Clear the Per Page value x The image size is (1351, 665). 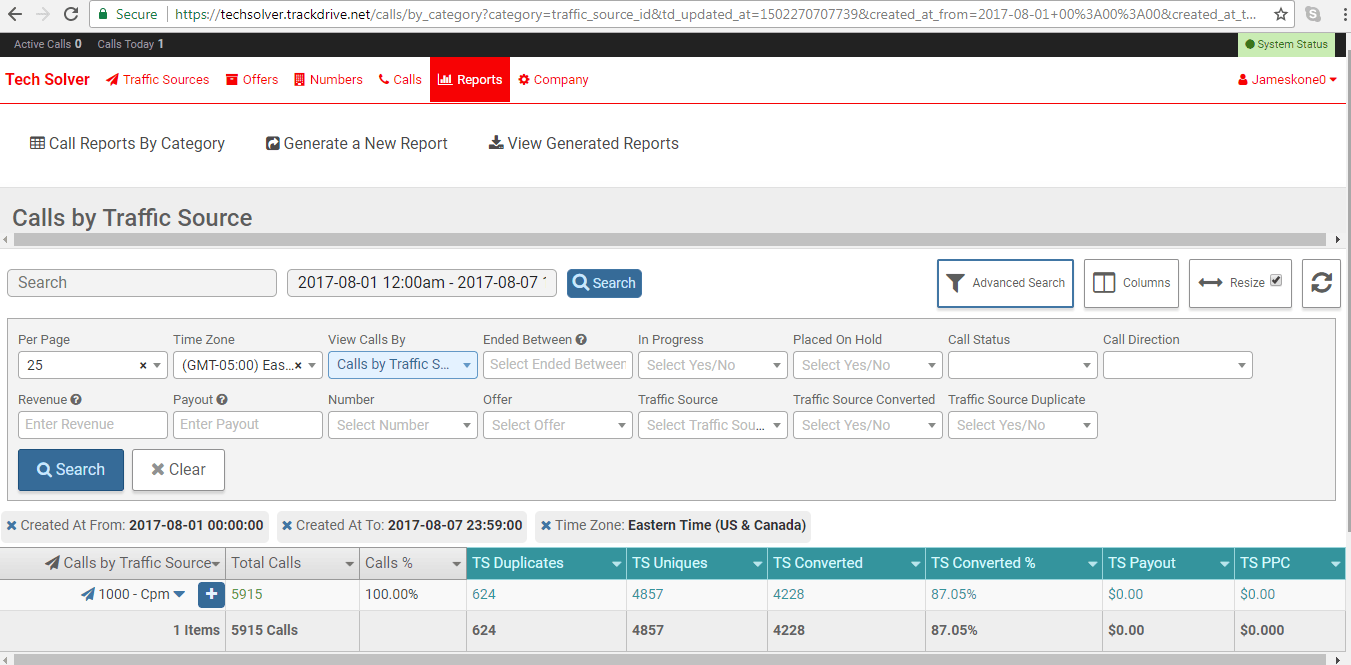point(143,365)
